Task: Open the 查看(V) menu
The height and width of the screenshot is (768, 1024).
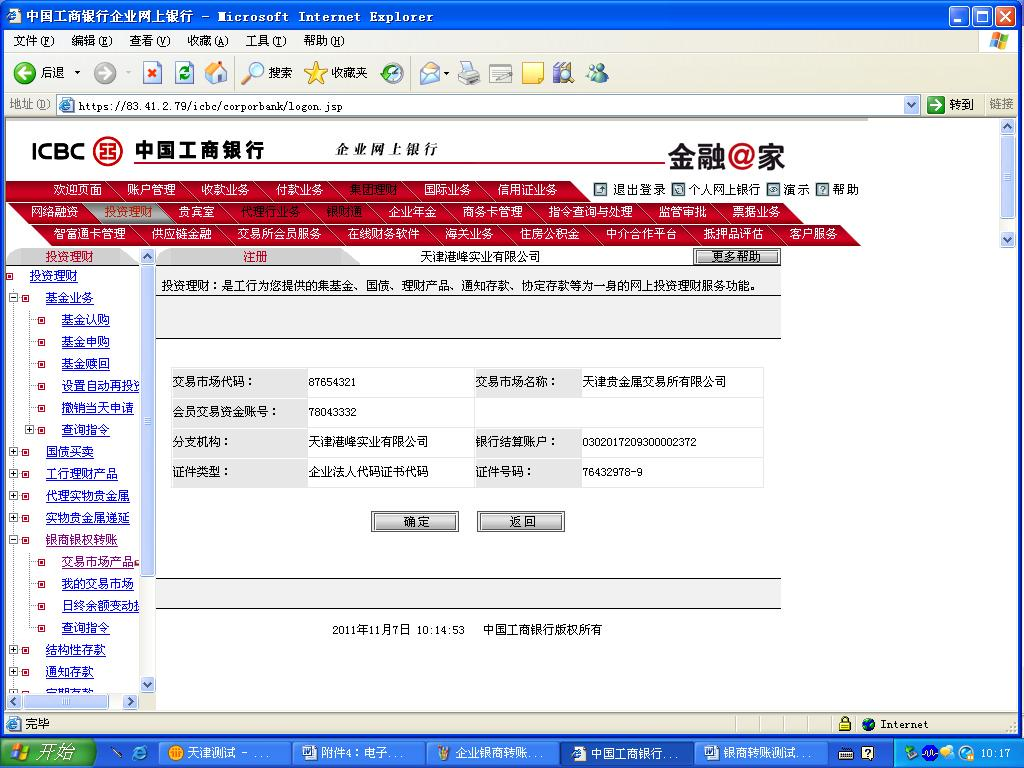Action: [150, 40]
